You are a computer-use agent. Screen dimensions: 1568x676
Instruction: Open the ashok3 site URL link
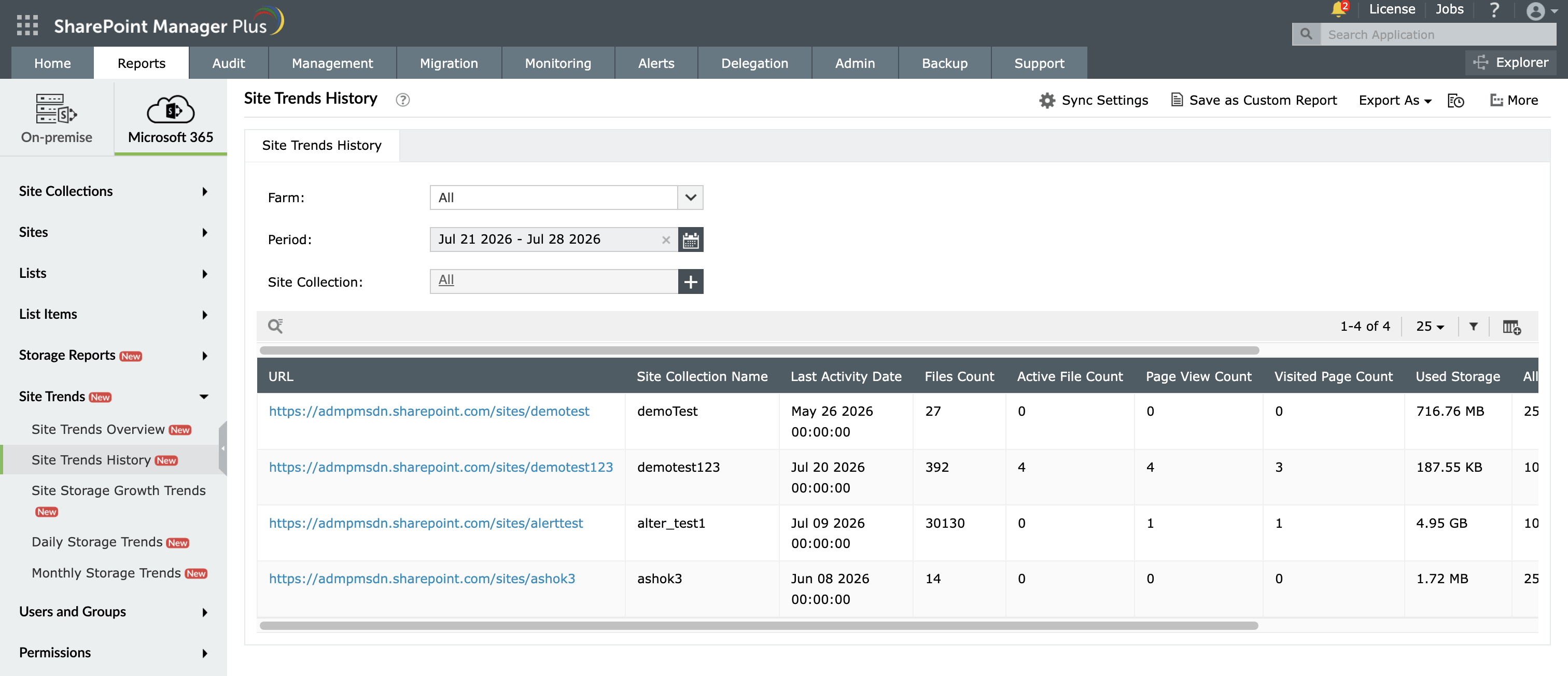coord(422,579)
